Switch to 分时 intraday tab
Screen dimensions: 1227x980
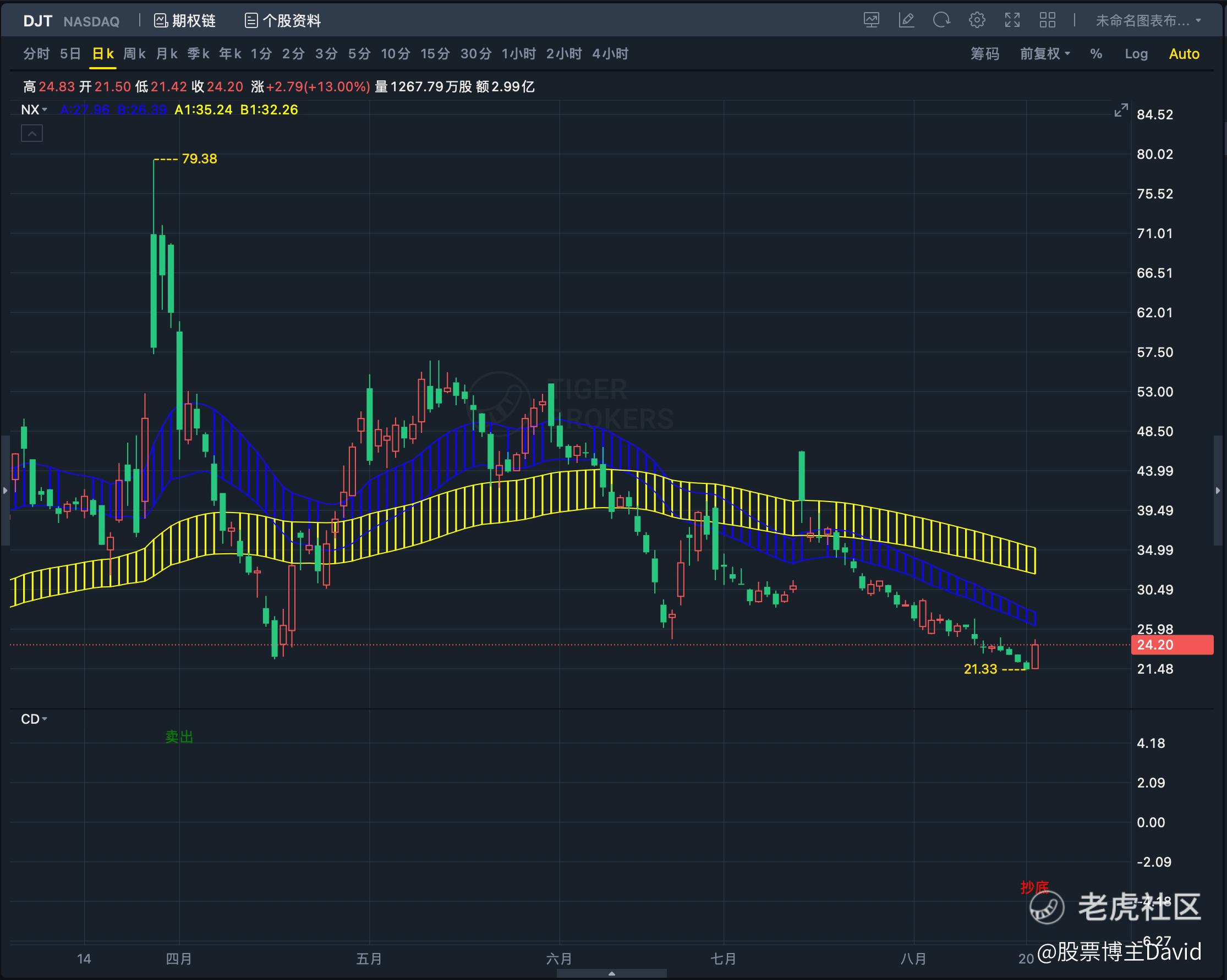(36, 54)
